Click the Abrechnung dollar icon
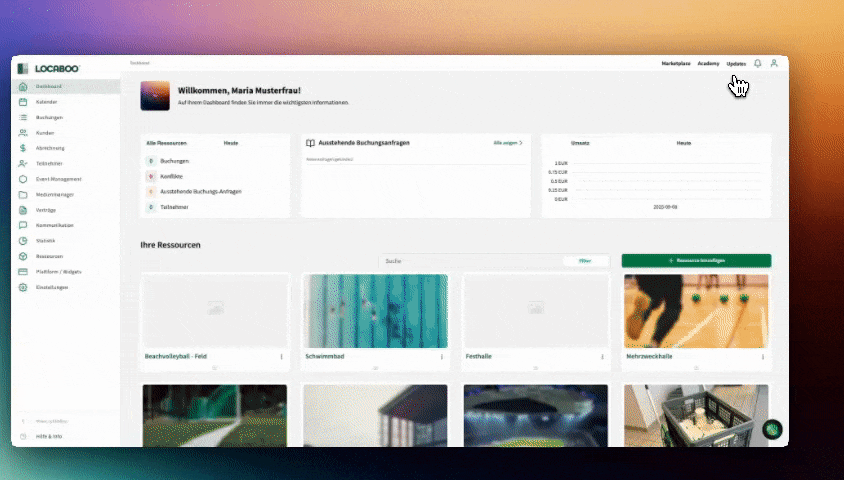Image resolution: width=844 pixels, height=480 pixels. [23, 147]
